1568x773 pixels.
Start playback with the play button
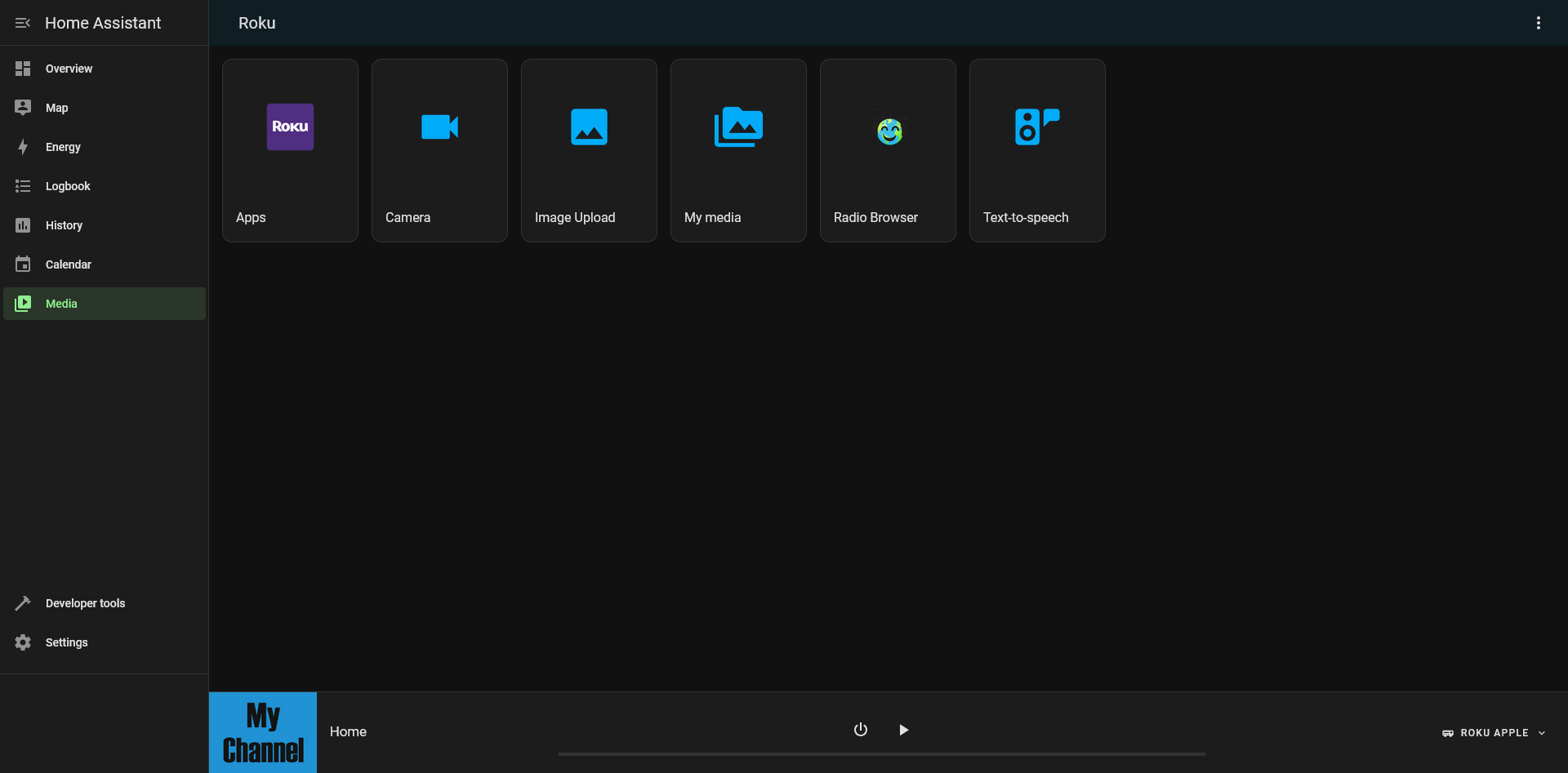[903, 730]
